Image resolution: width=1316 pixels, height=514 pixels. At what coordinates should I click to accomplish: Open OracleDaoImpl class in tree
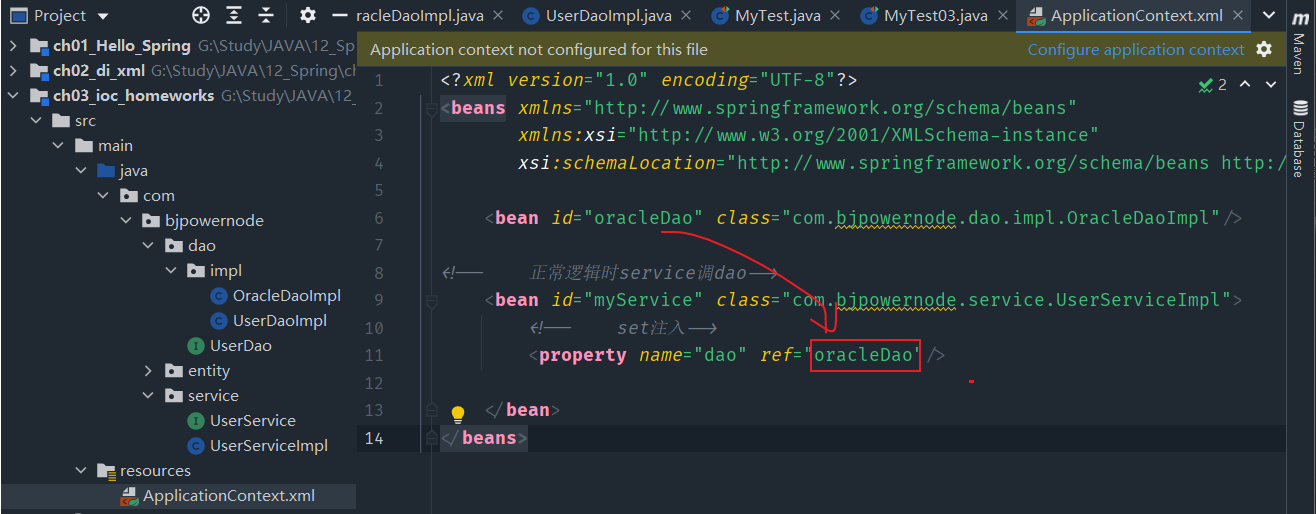[x=287, y=296]
